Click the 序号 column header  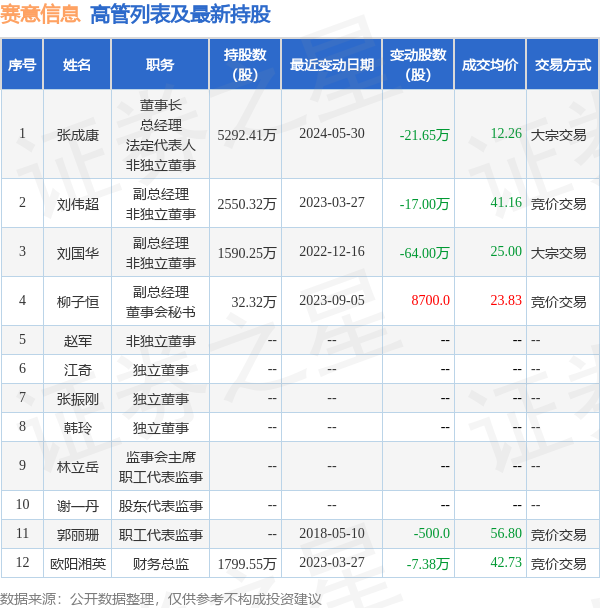(22, 64)
